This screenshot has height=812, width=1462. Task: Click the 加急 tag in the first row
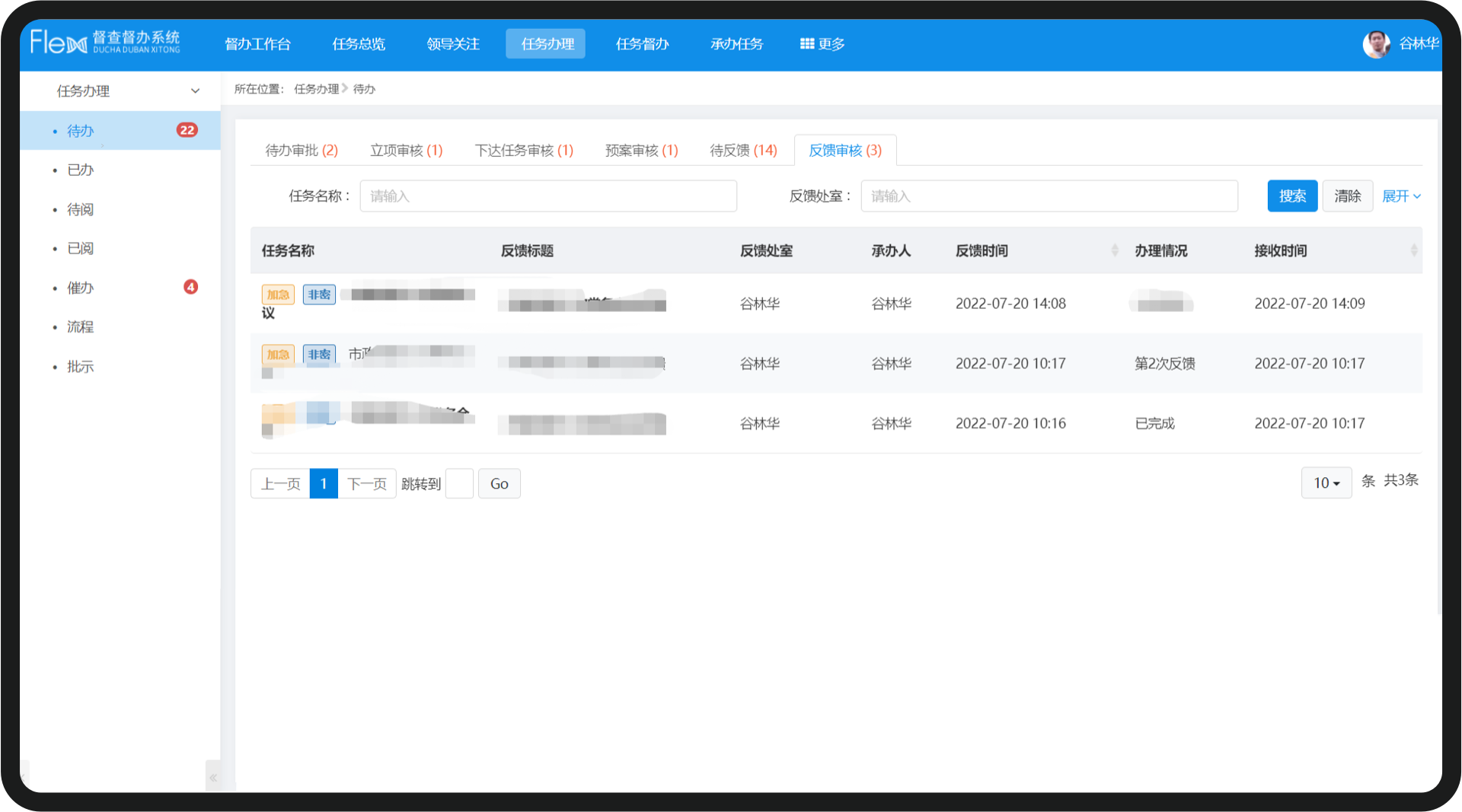click(x=278, y=295)
